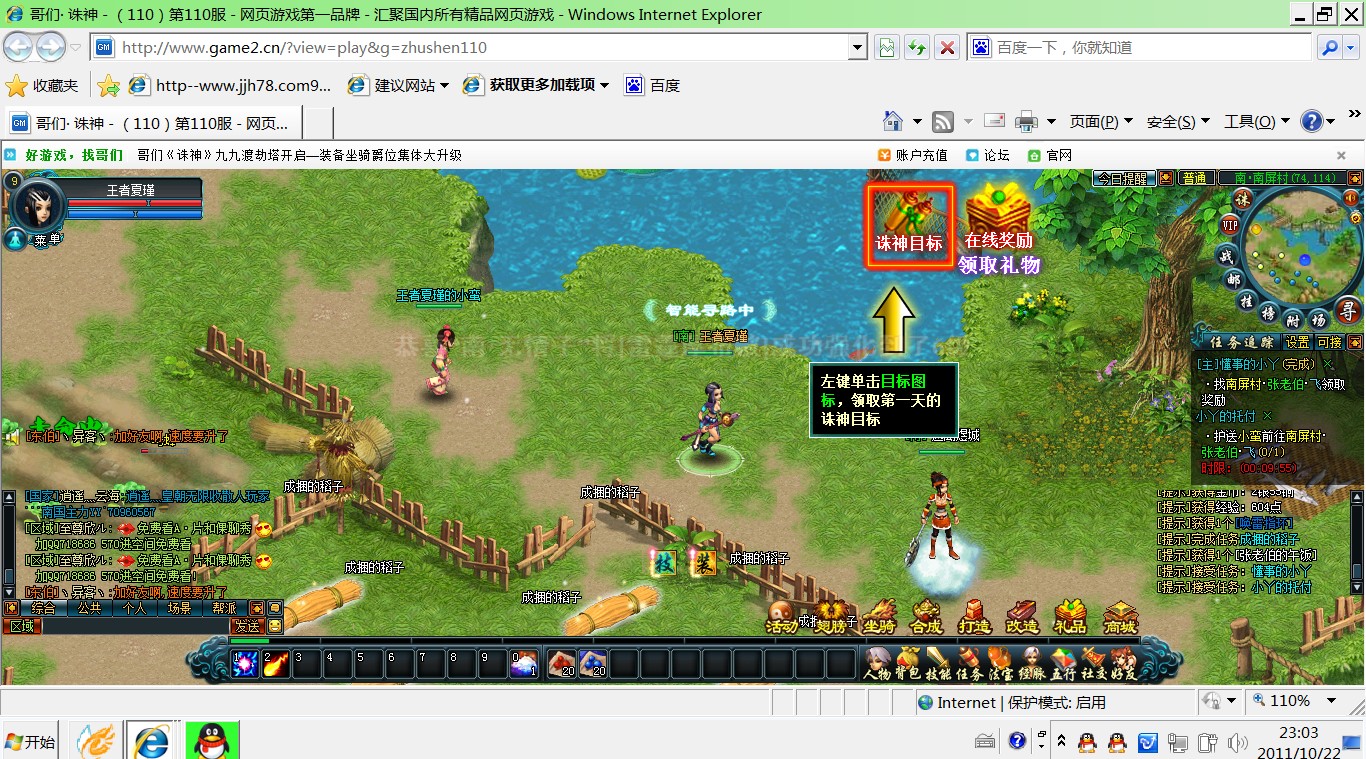This screenshot has height=759, width=1366.
Task: Open the 任务 quests panel
Action: pos(969,664)
